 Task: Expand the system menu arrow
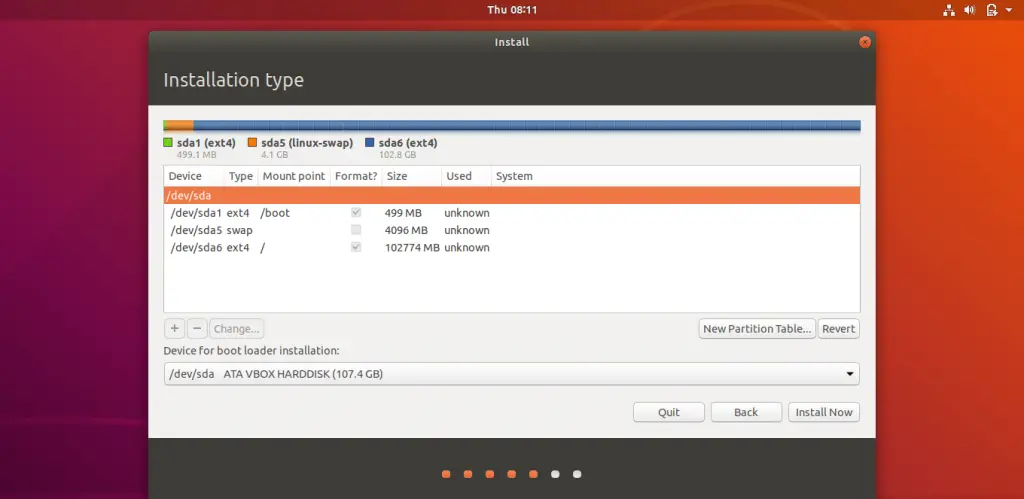tap(1008, 10)
